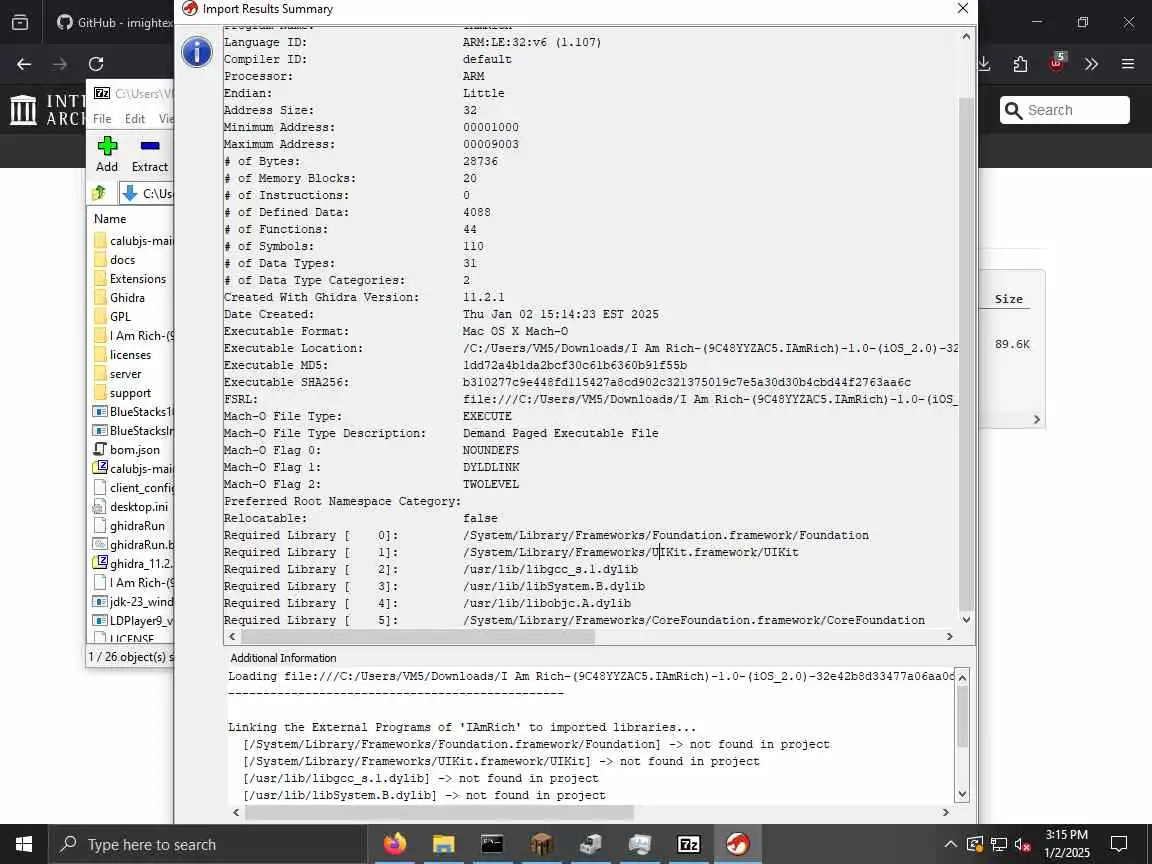Select the jdk-23_wind installer in 7-Zip
The height and width of the screenshot is (864, 1152).
tap(141, 602)
